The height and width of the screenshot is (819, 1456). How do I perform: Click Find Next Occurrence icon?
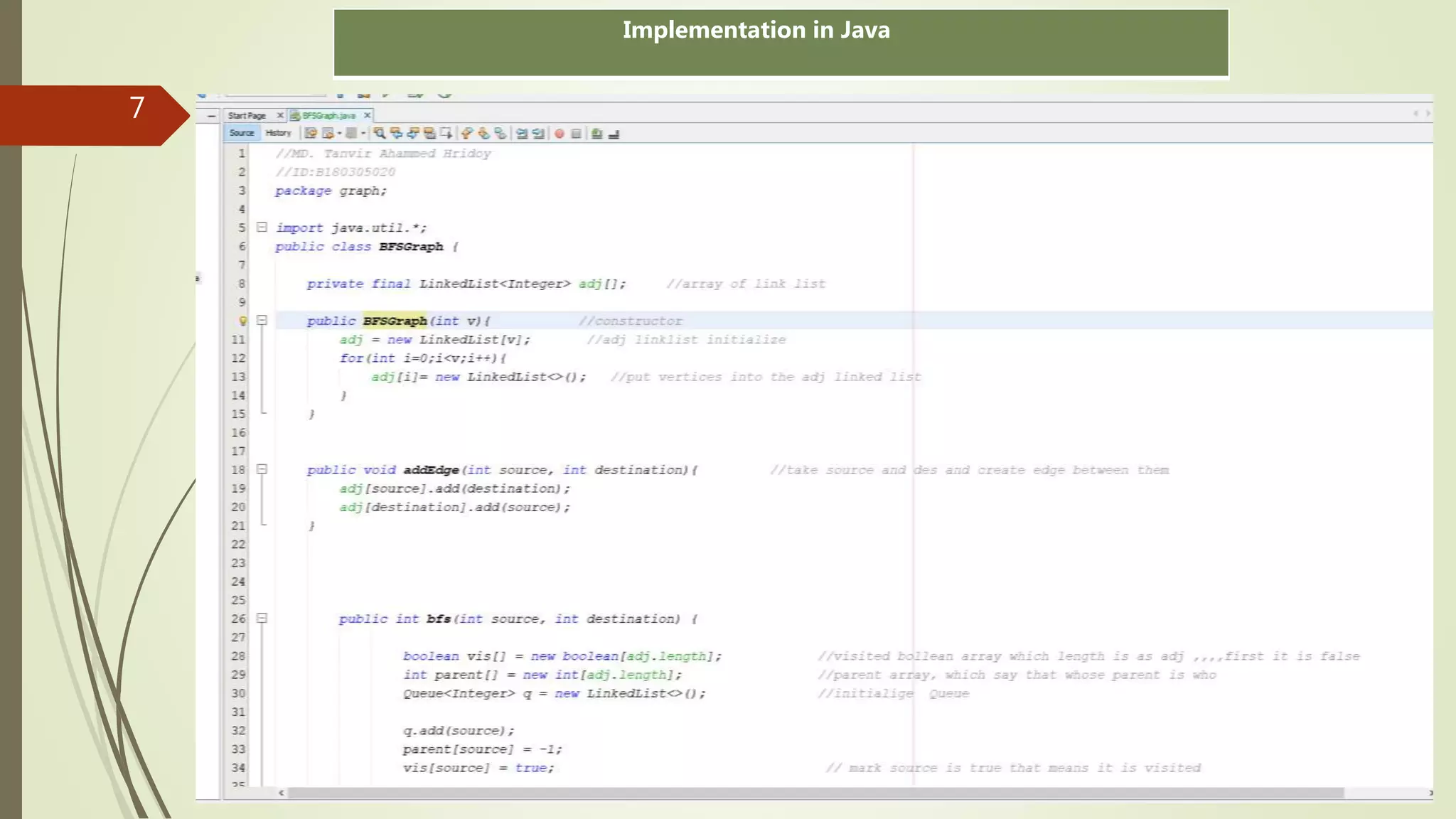(x=413, y=133)
